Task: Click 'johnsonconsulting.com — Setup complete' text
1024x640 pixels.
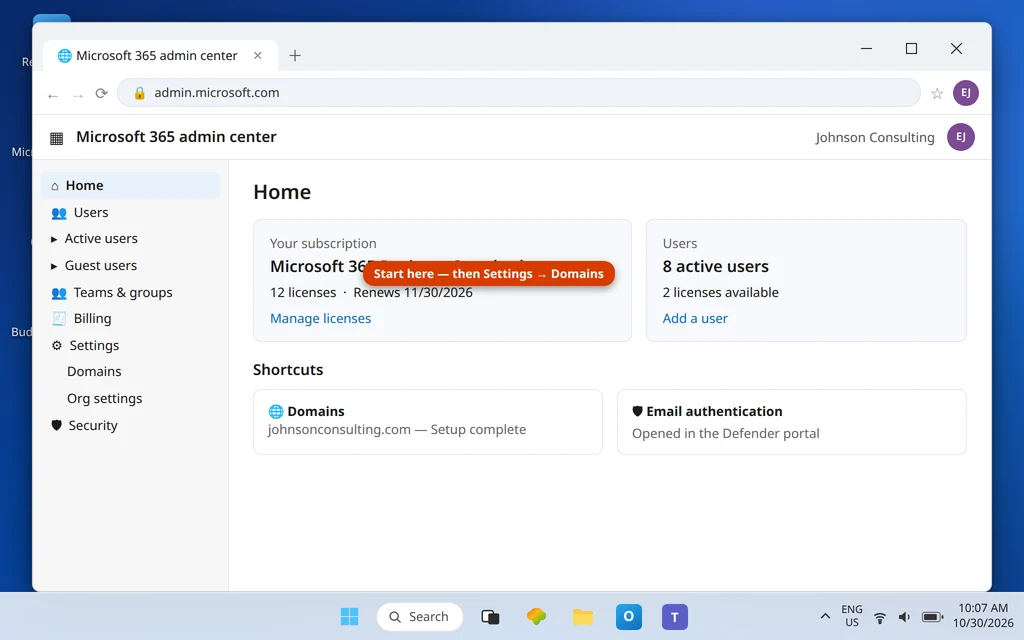Action: [396, 430]
